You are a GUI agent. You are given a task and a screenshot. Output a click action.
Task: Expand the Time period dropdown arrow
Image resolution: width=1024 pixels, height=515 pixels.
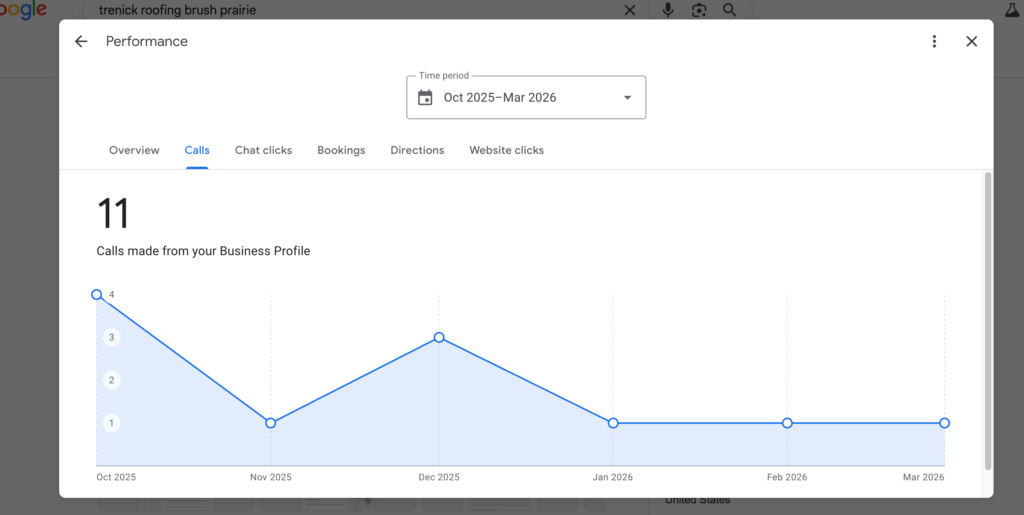click(x=627, y=97)
